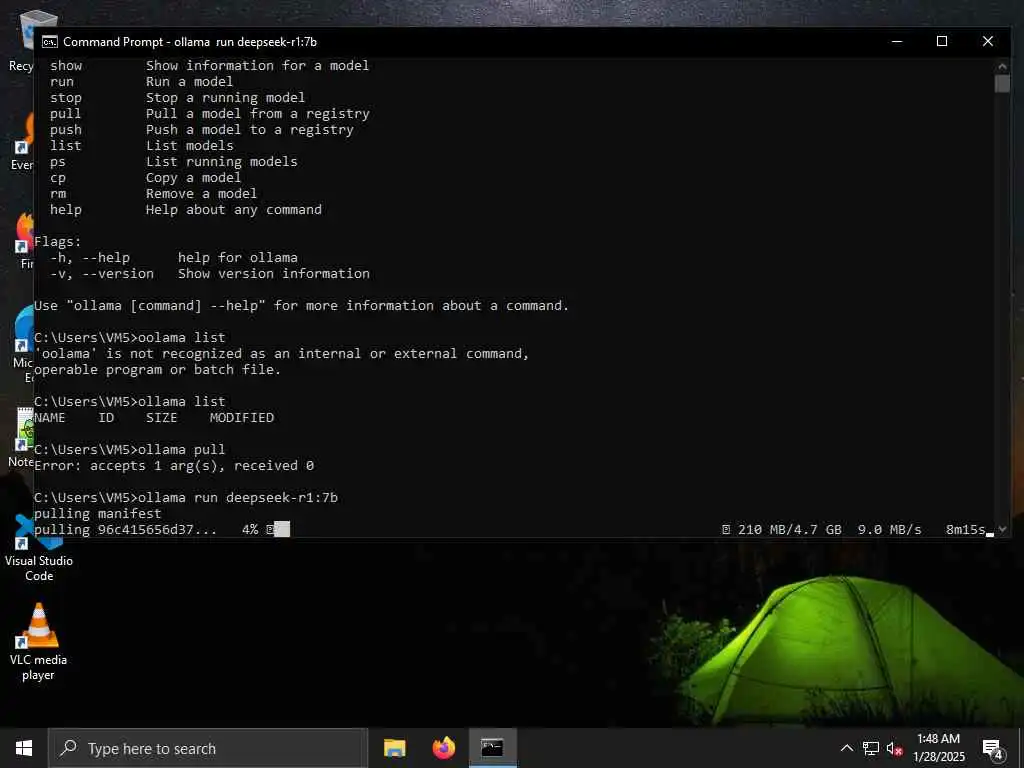The width and height of the screenshot is (1024, 768).
Task: Open the VLC media player desktop shortcut
Action: 39,642
